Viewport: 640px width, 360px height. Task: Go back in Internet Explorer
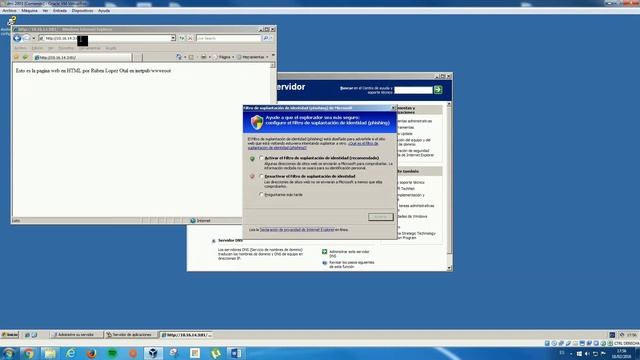(x=17, y=38)
